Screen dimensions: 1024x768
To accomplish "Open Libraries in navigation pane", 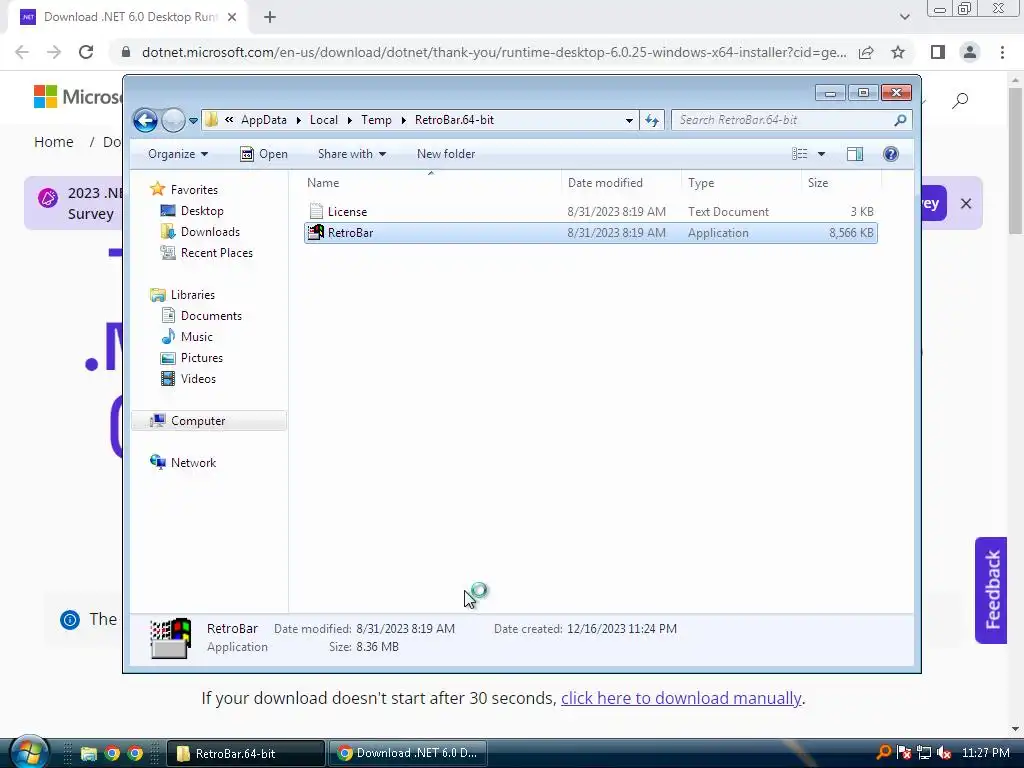I will (193, 295).
